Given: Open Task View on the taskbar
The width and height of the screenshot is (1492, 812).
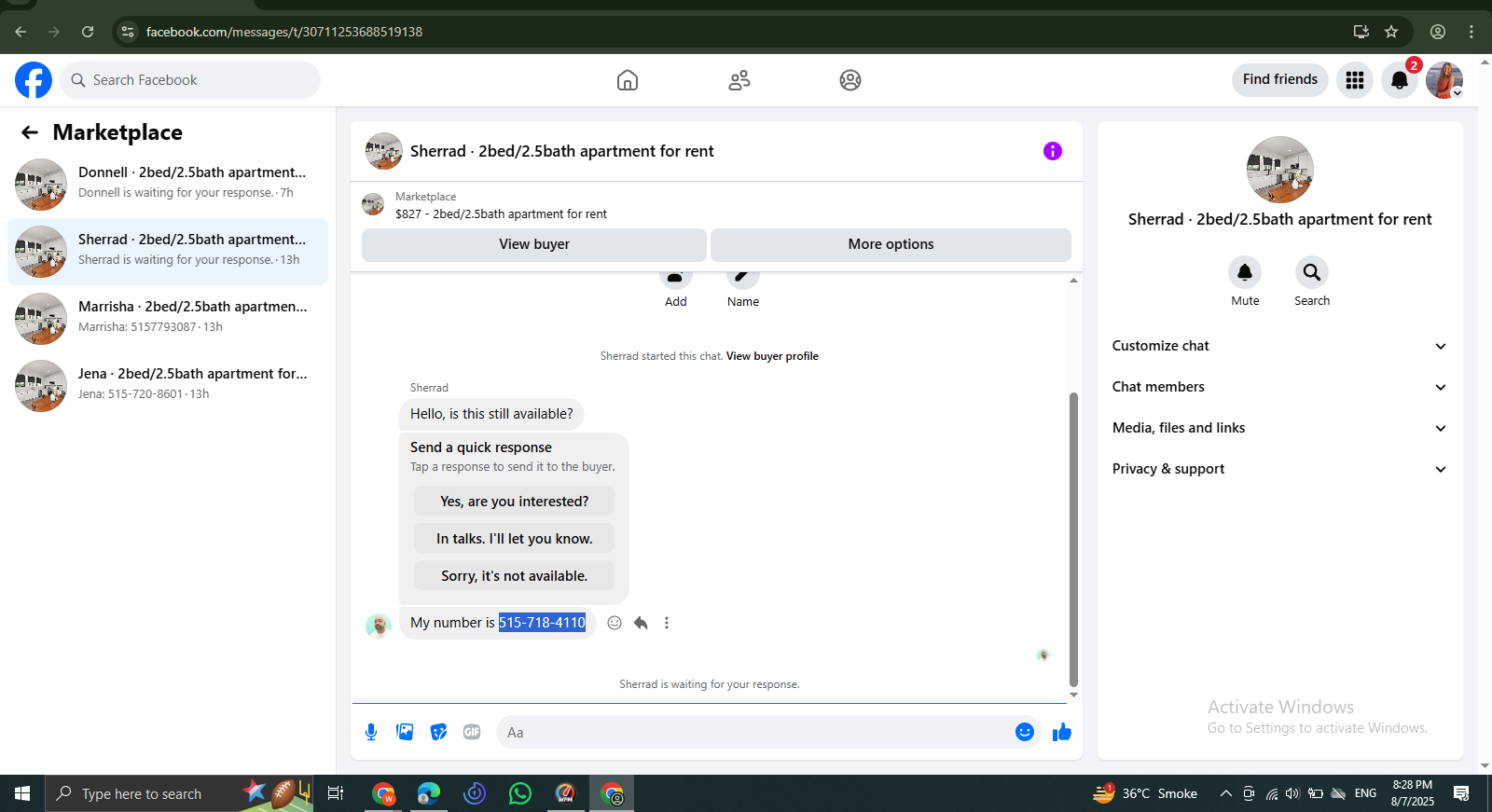Looking at the screenshot, I should pyautogui.click(x=336, y=793).
